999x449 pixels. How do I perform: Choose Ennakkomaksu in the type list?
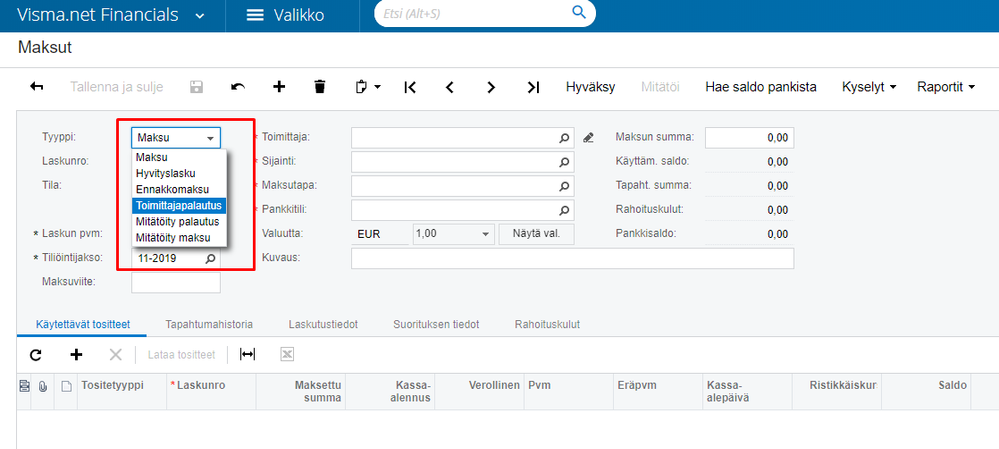coord(172,189)
